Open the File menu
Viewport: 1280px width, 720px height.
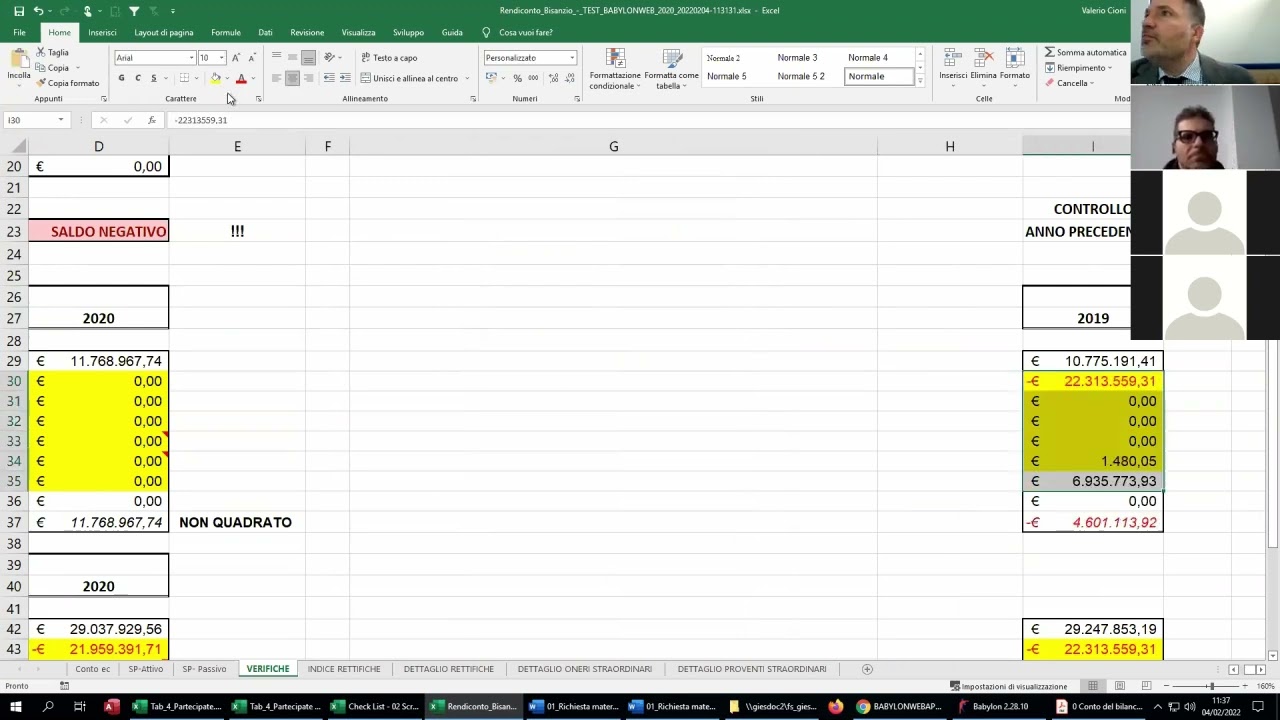point(19,32)
